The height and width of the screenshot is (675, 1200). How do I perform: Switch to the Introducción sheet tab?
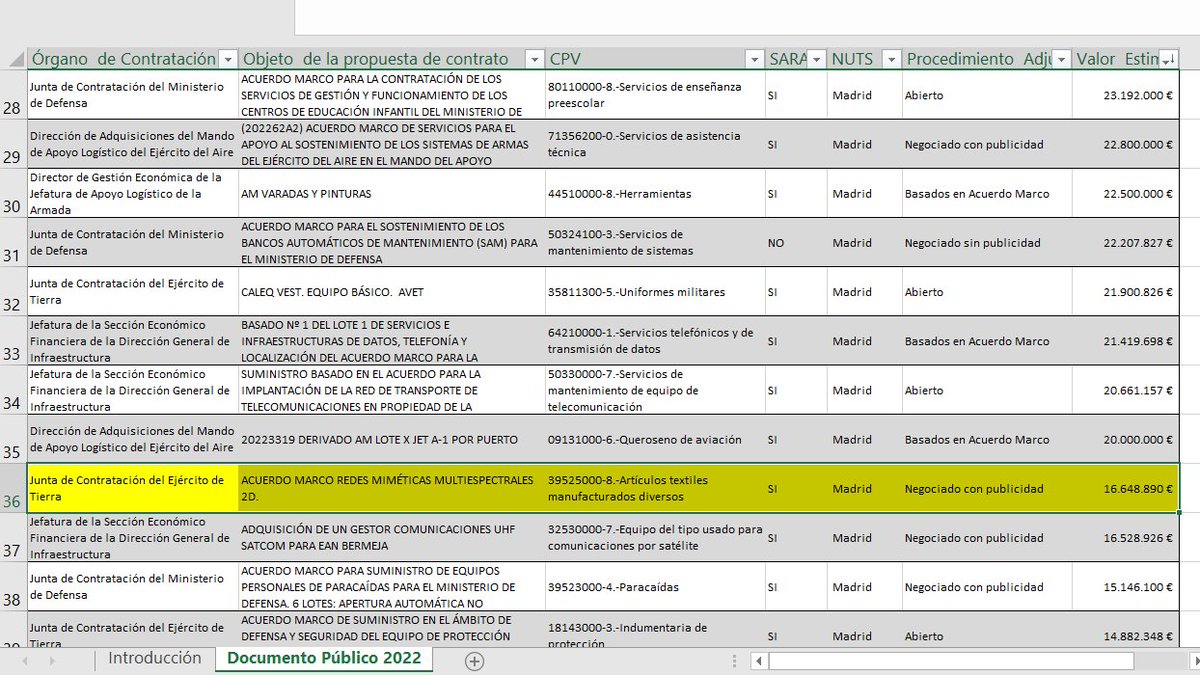click(x=154, y=659)
